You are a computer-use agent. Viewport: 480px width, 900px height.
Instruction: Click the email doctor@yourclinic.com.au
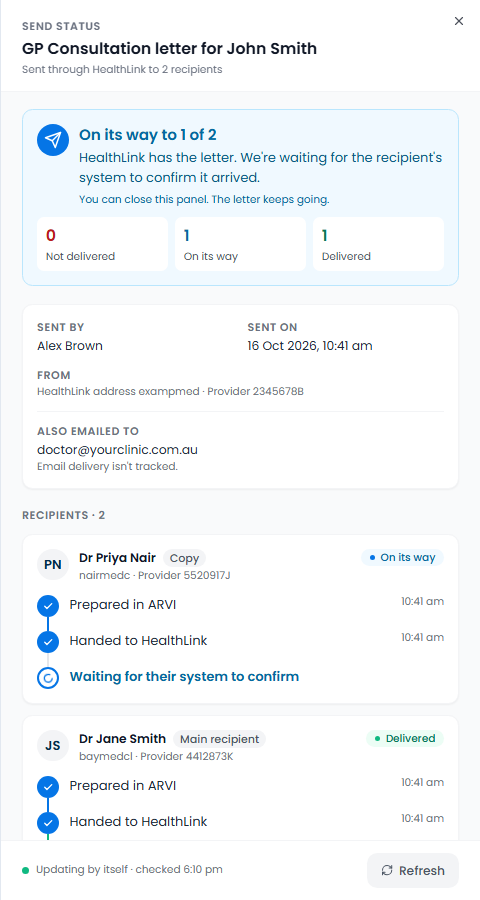pyautogui.click(x=118, y=449)
